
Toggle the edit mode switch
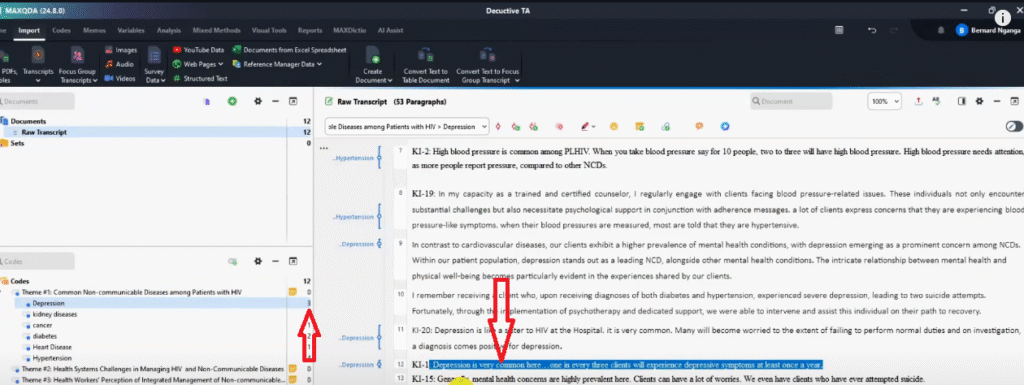tap(1014, 126)
